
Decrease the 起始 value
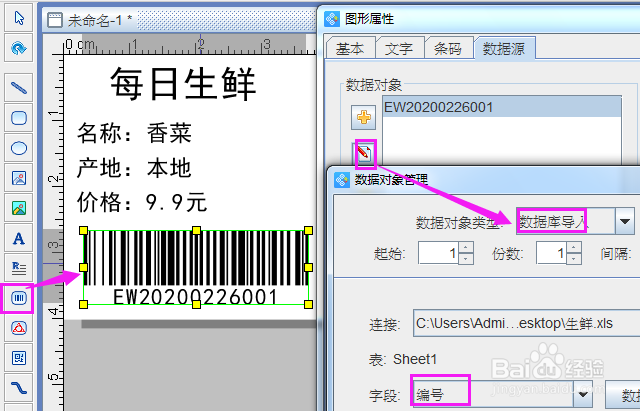466,259
